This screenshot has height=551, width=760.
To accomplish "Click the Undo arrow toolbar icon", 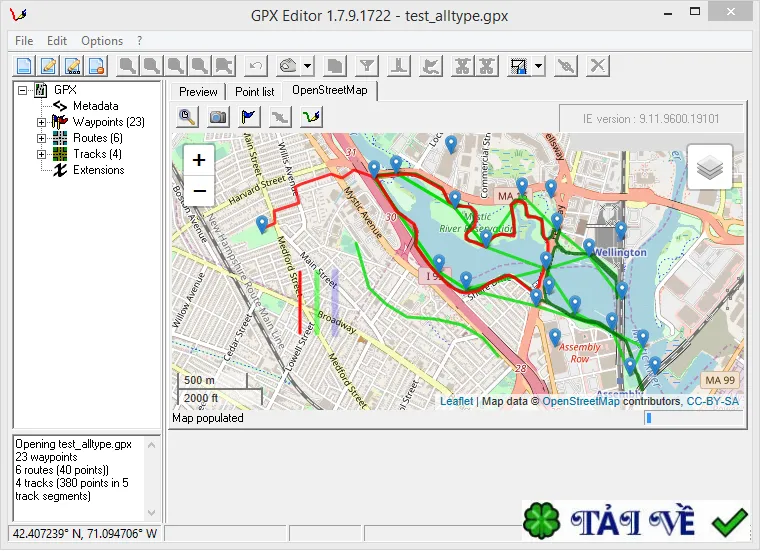I will tap(256, 66).
